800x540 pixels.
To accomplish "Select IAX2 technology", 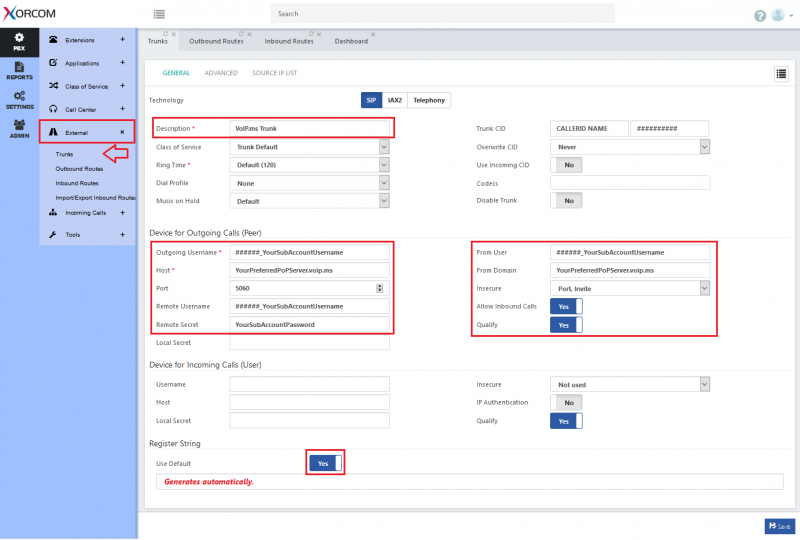I will coord(395,100).
